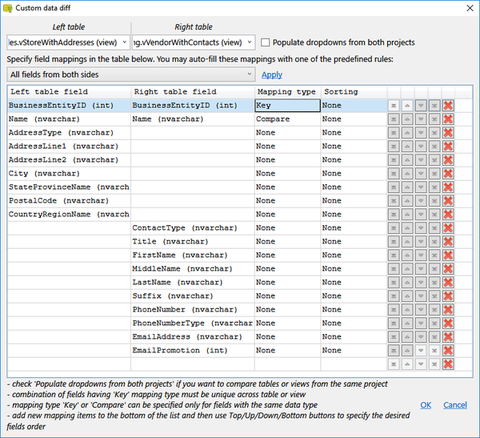Image resolution: width=480 pixels, height=438 pixels.
Task: Select right field BusinessEntityID (int)
Action: click(193, 106)
